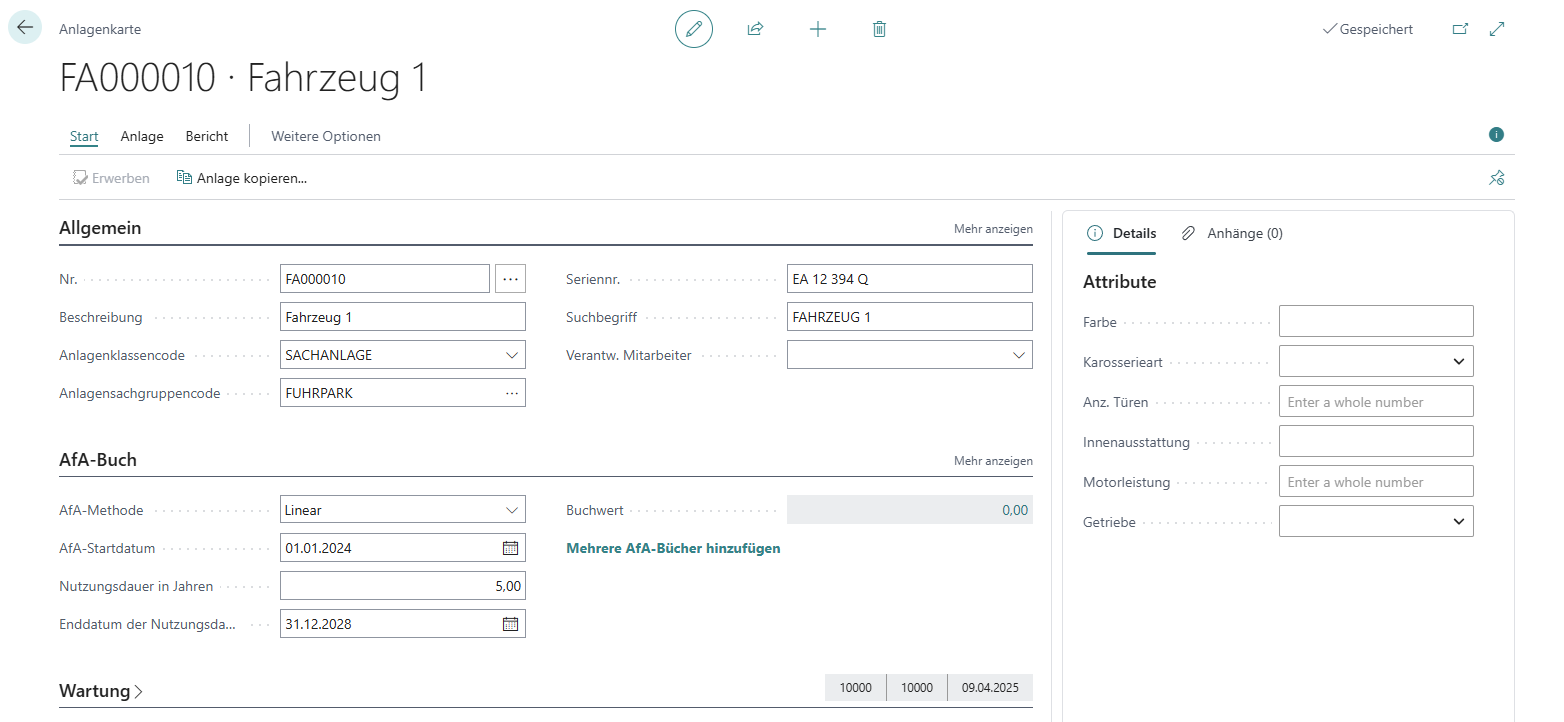Click the plus icon to create new
The height and width of the screenshot is (722, 1564).
[818, 29]
